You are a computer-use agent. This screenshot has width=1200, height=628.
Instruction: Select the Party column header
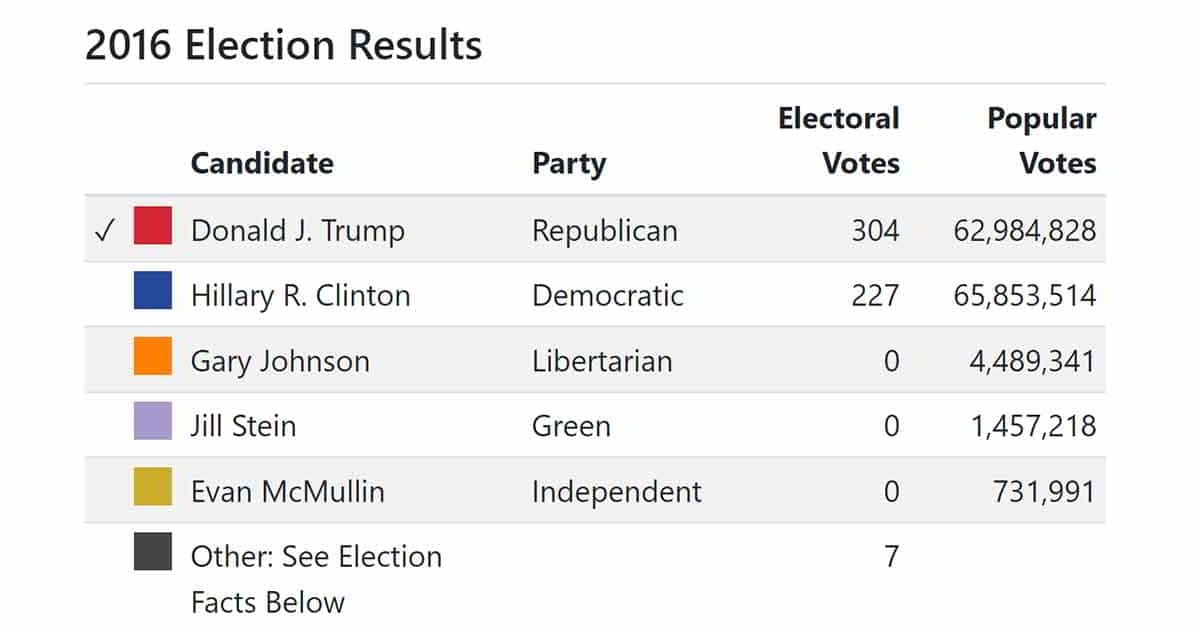point(569,163)
